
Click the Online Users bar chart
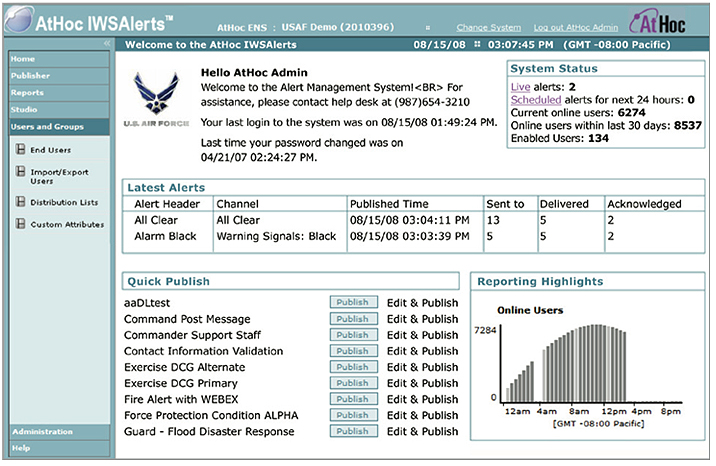click(592, 362)
